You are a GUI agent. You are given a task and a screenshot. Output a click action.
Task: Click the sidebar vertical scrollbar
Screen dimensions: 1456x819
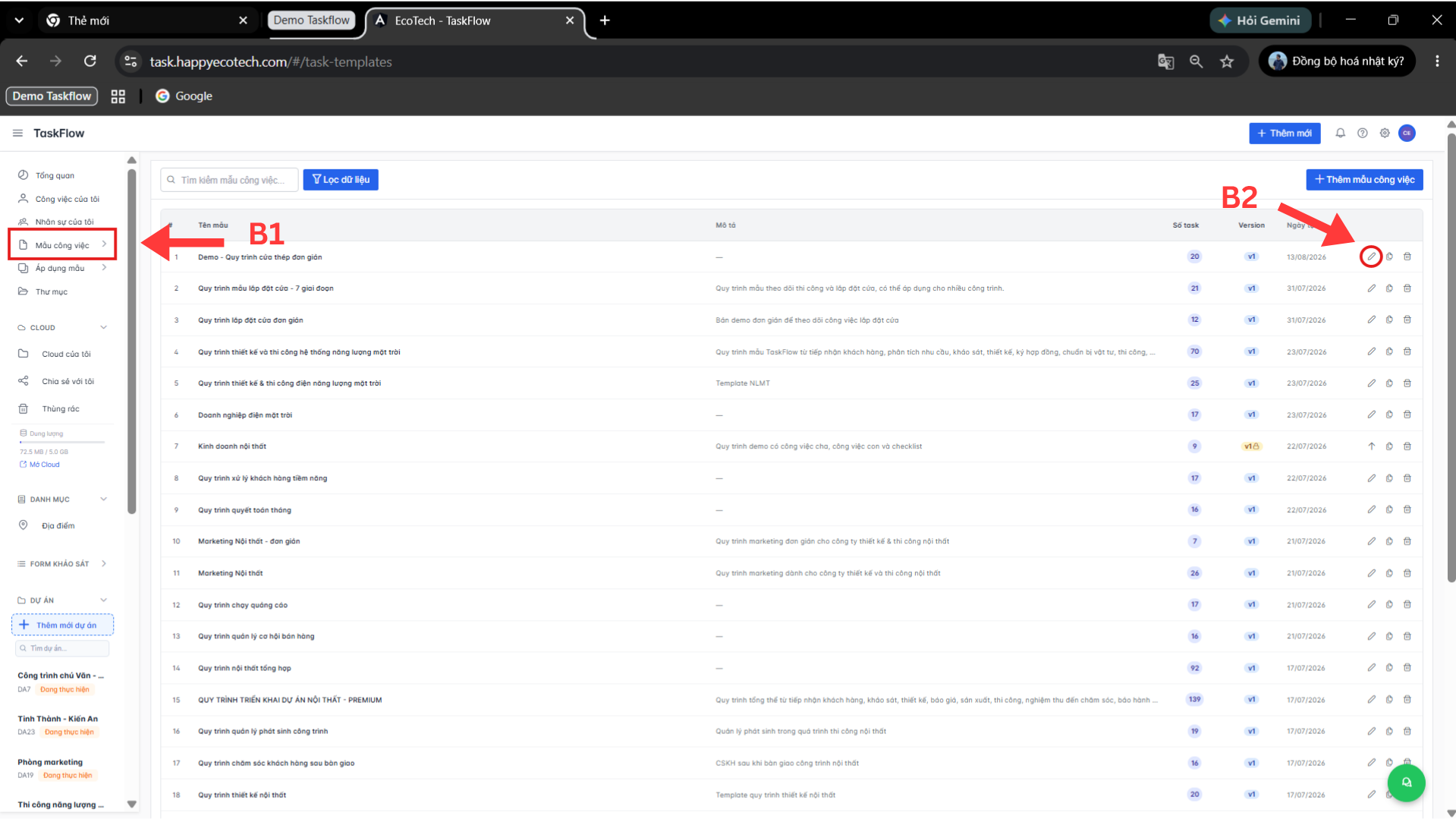click(x=132, y=342)
